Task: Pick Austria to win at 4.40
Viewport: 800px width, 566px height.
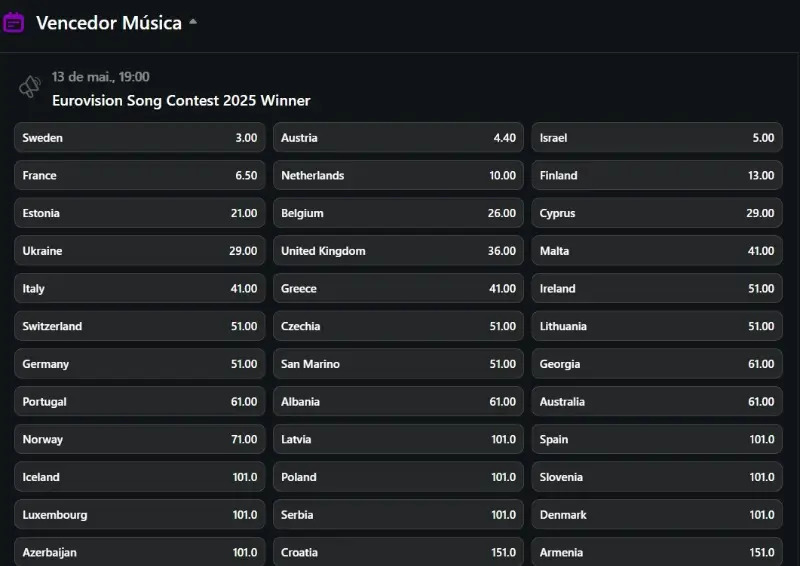Action: click(x=398, y=138)
